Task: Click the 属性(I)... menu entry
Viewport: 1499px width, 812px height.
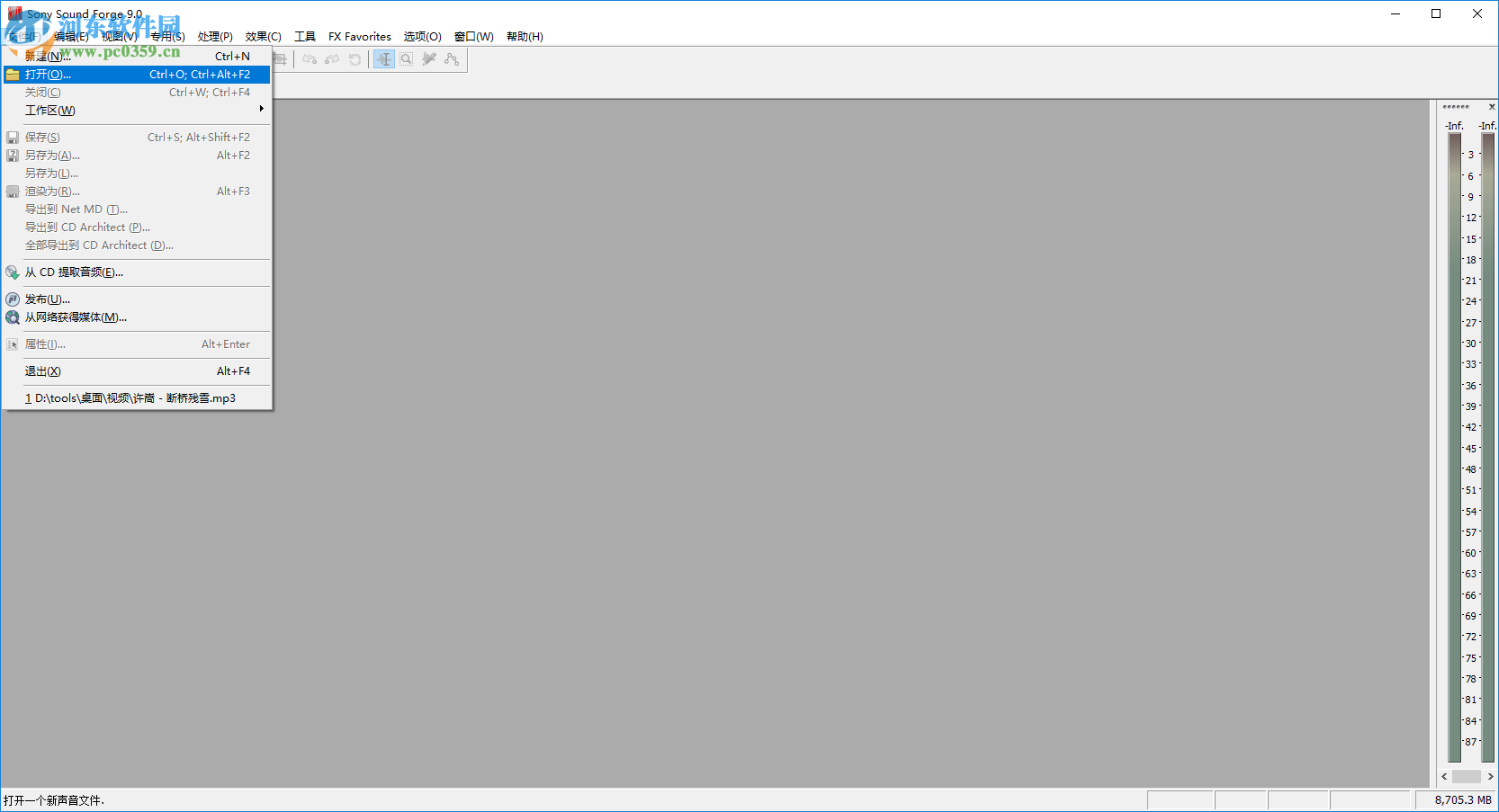Action: click(x=137, y=344)
